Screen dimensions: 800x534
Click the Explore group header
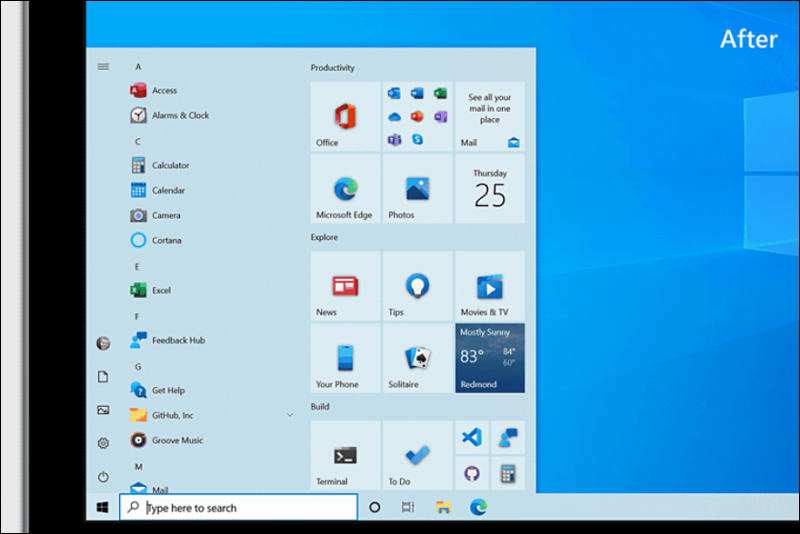point(324,237)
